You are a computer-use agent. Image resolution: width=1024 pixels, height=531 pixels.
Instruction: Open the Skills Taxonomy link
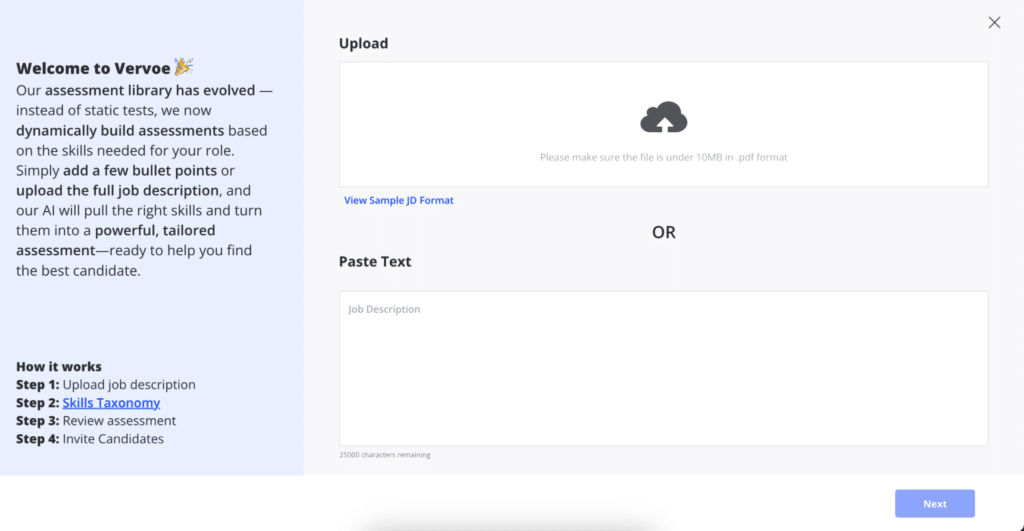111,403
